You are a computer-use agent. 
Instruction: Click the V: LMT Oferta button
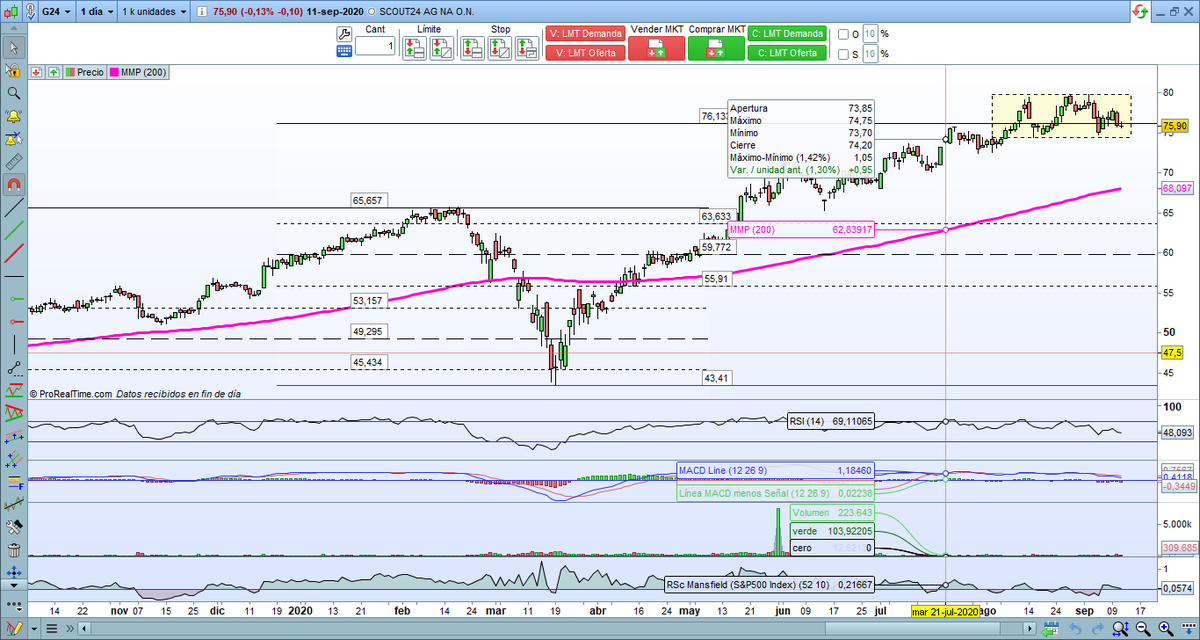point(586,53)
